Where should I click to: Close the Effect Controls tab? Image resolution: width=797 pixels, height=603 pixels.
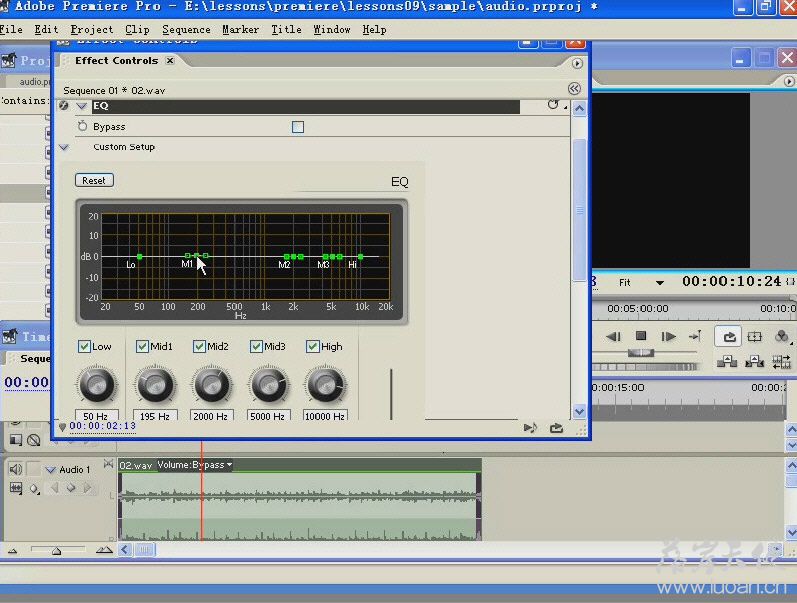170,61
